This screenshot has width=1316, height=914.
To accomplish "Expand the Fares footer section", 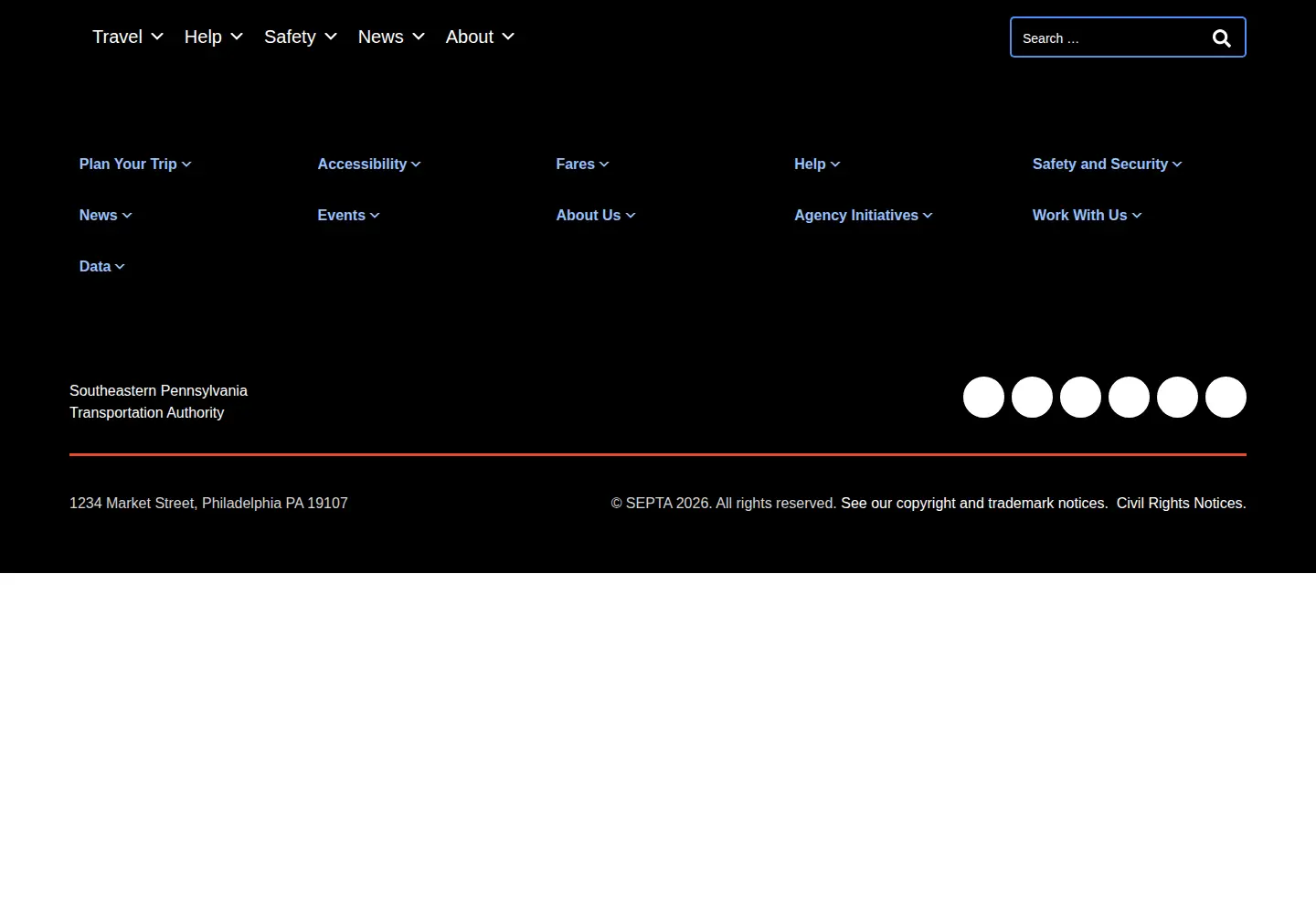I will point(582,165).
